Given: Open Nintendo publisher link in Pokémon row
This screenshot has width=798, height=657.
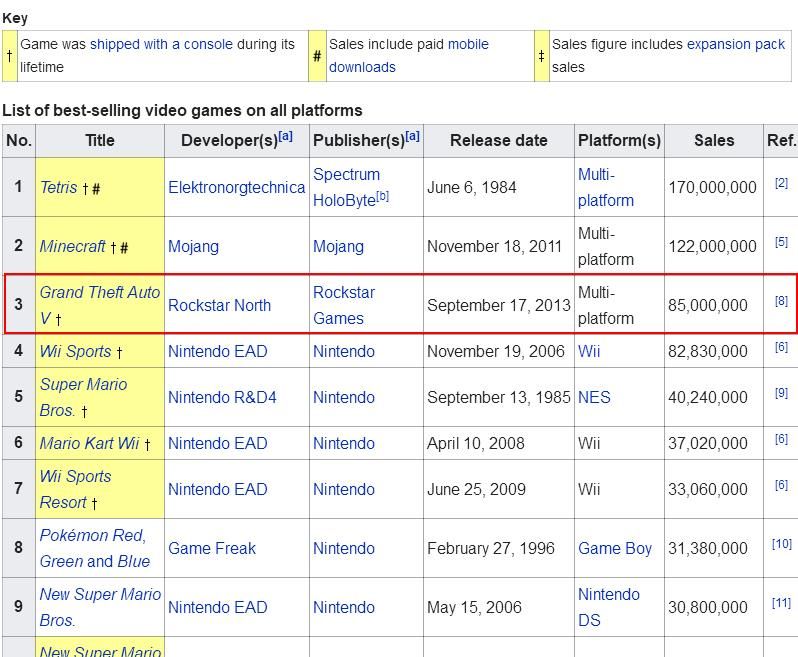Looking at the screenshot, I should [344, 548].
